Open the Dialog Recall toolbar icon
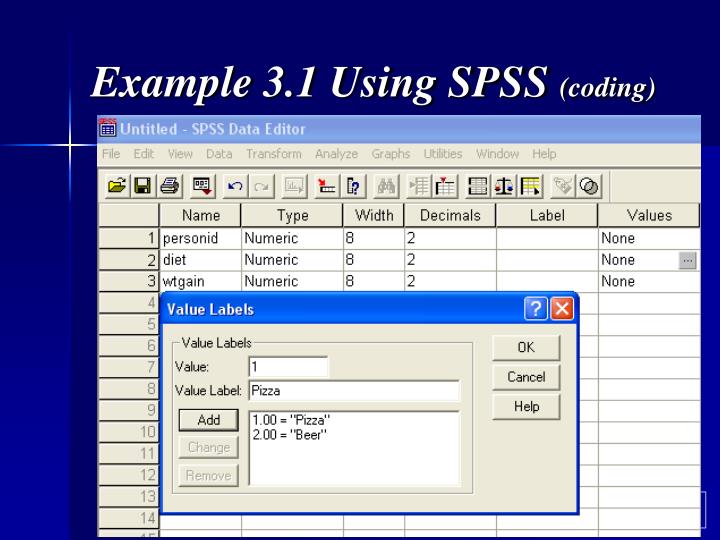The width and height of the screenshot is (720, 540). click(x=202, y=186)
